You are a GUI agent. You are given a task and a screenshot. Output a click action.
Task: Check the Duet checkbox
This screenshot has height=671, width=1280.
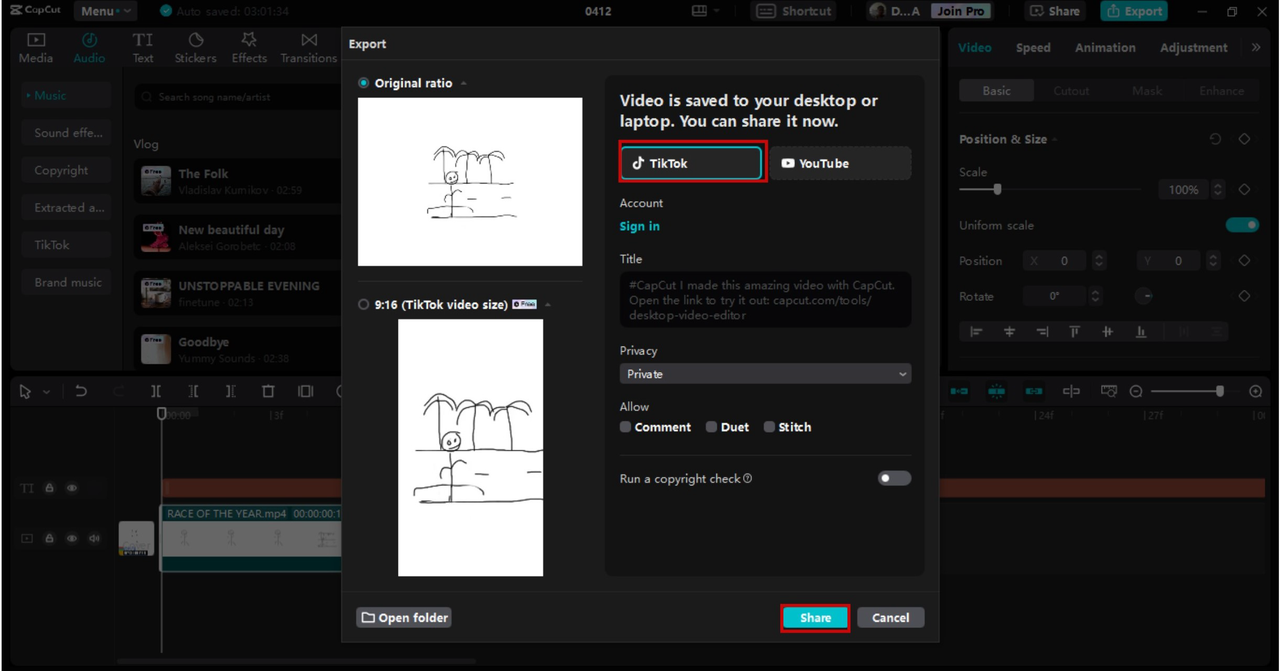(711, 427)
